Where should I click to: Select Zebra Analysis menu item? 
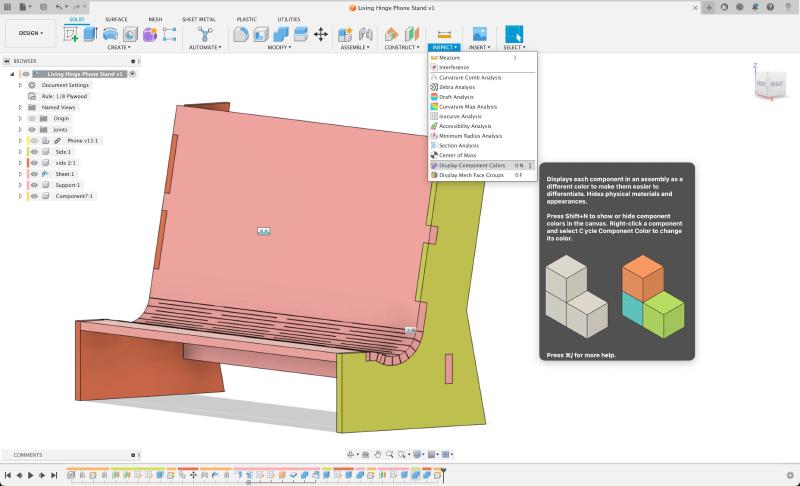click(x=482, y=87)
